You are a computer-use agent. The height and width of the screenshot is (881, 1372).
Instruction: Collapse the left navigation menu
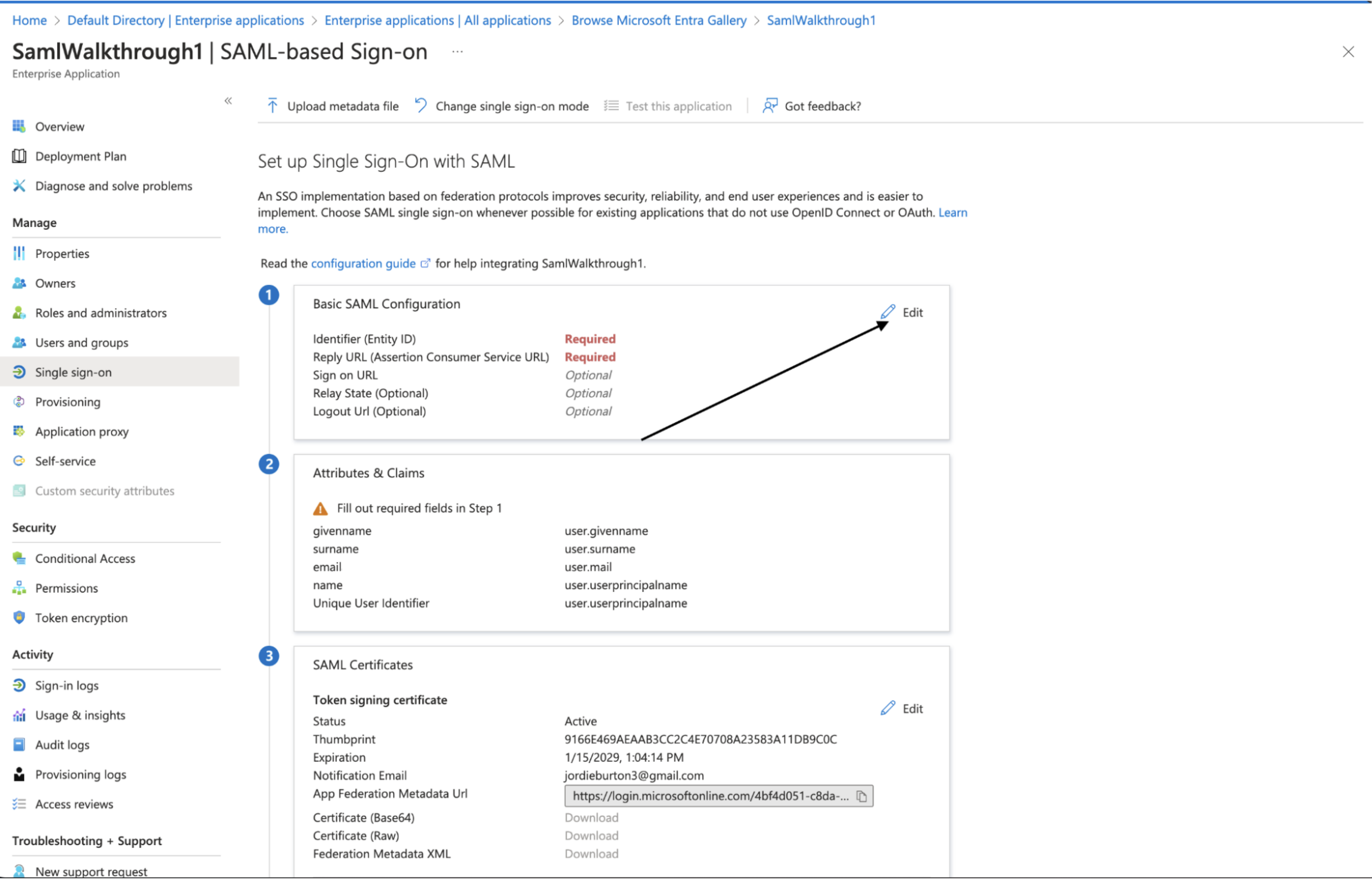228,101
